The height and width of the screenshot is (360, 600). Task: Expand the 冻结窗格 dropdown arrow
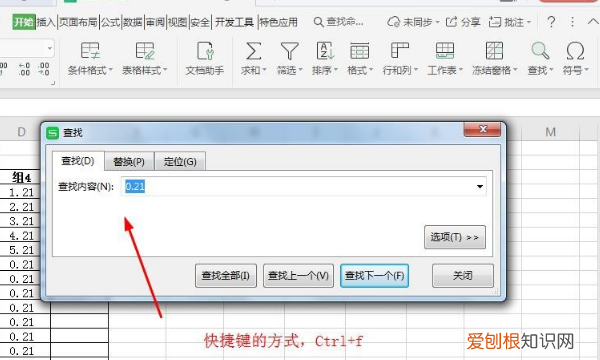coord(515,70)
